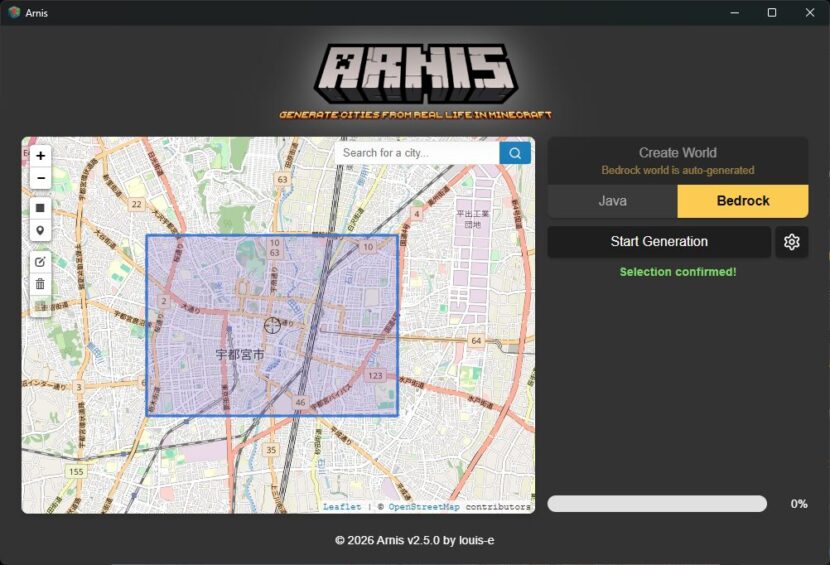Focus the Search for a city field
This screenshot has height=565, width=830.
coord(416,153)
